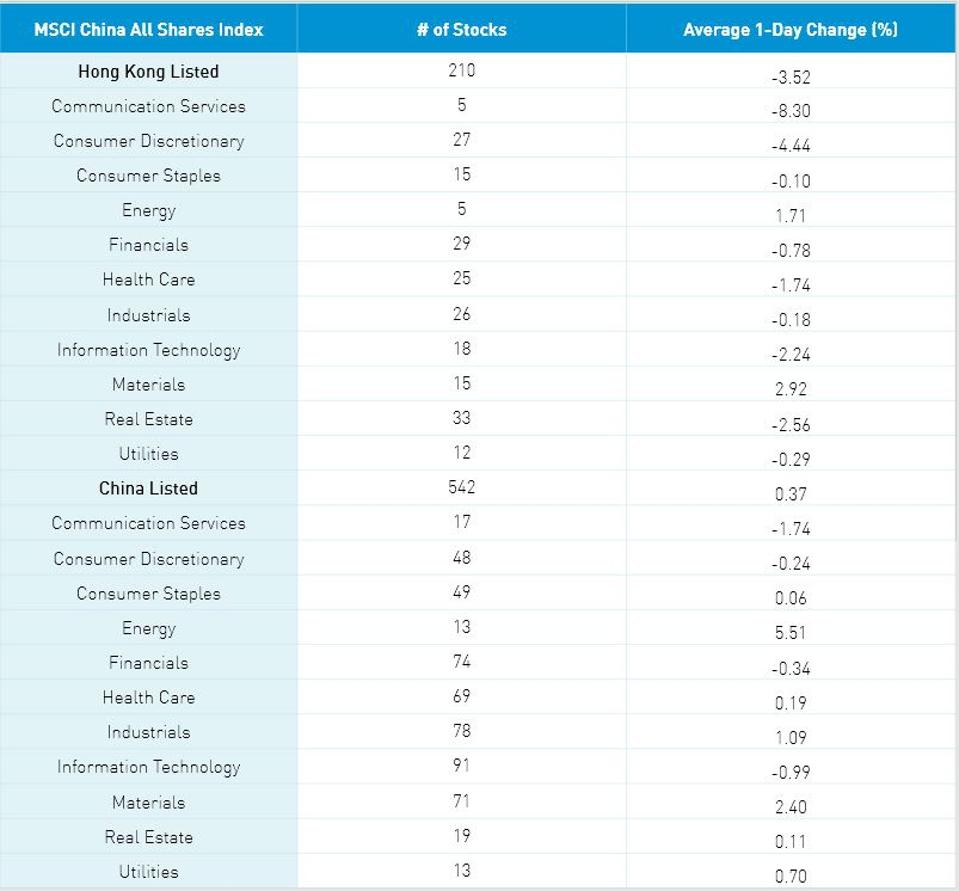Click the 542 stocks count cell

point(461,487)
